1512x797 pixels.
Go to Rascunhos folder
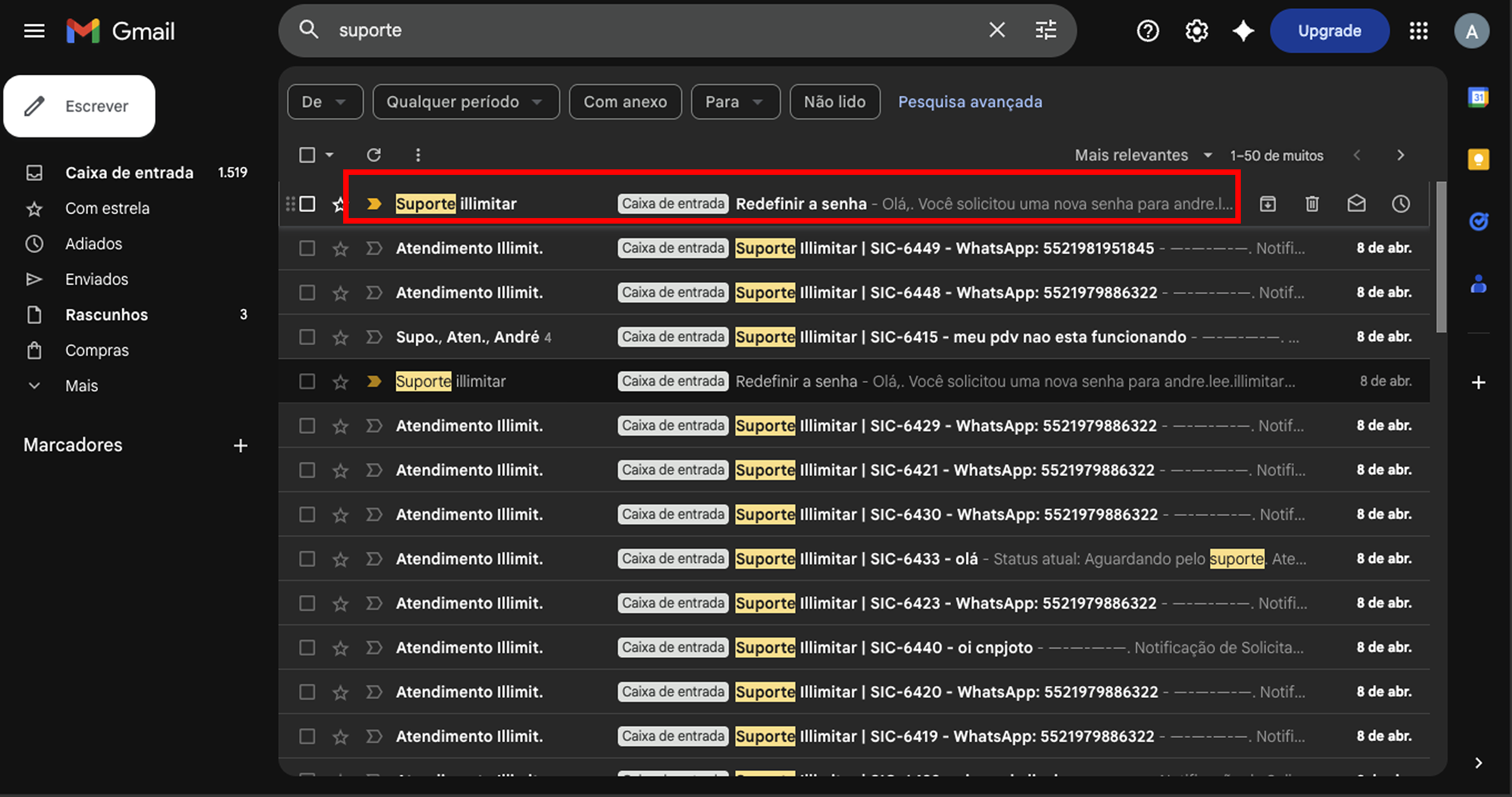pyautogui.click(x=106, y=314)
